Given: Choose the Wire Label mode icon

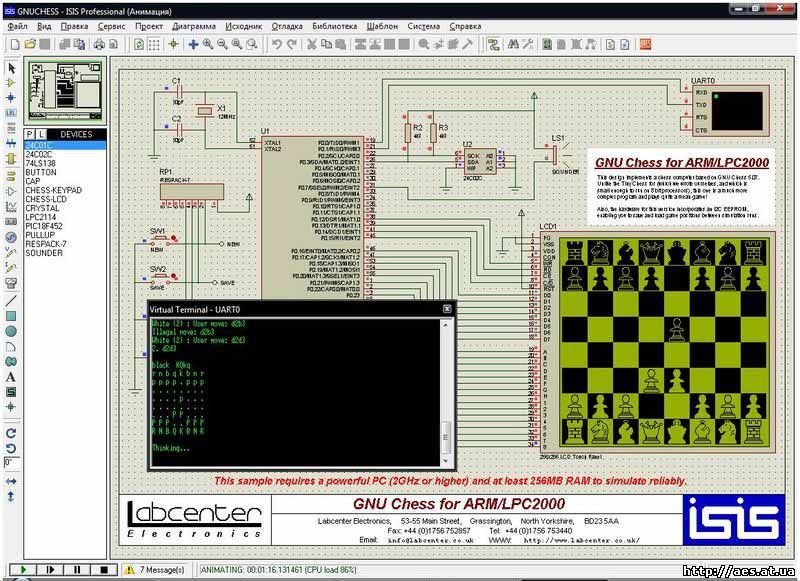Looking at the screenshot, I should tap(11, 113).
